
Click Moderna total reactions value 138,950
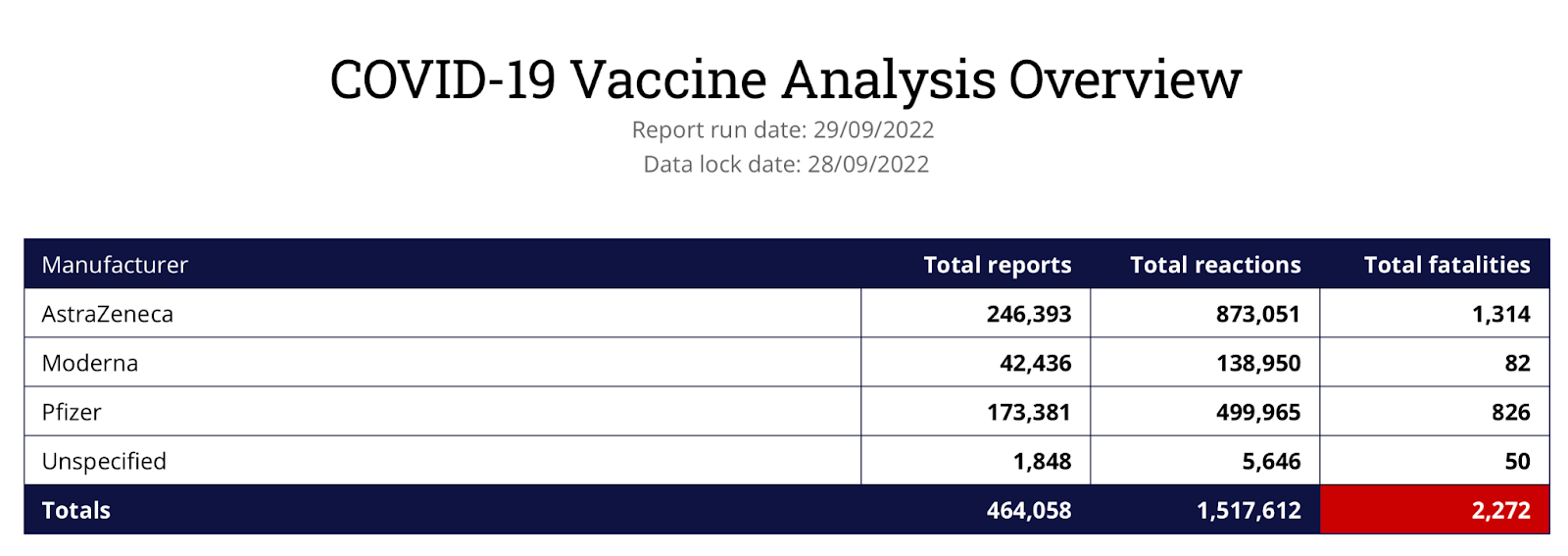tap(1258, 363)
